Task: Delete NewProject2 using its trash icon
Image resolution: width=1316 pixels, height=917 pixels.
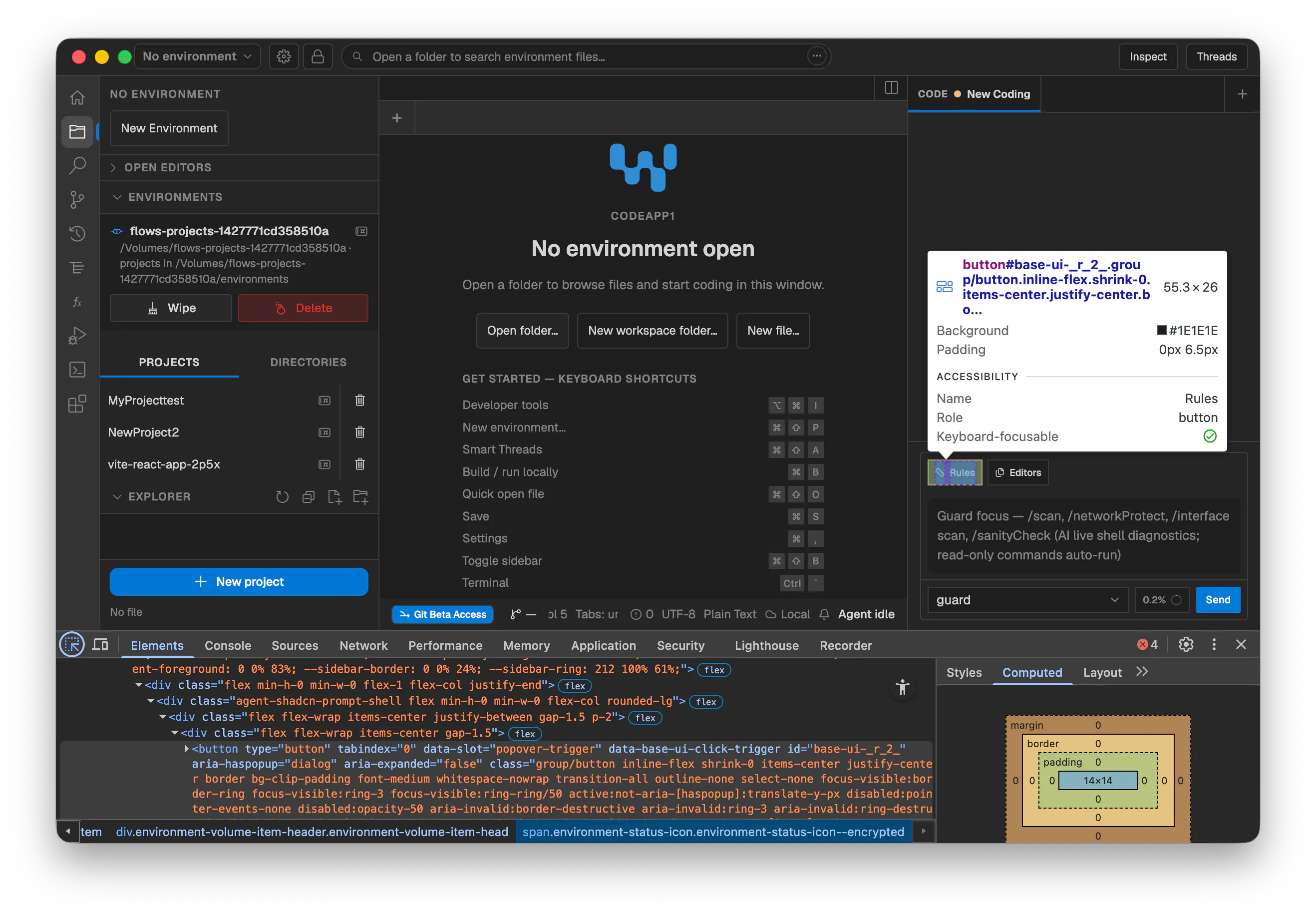Action: [x=360, y=433]
